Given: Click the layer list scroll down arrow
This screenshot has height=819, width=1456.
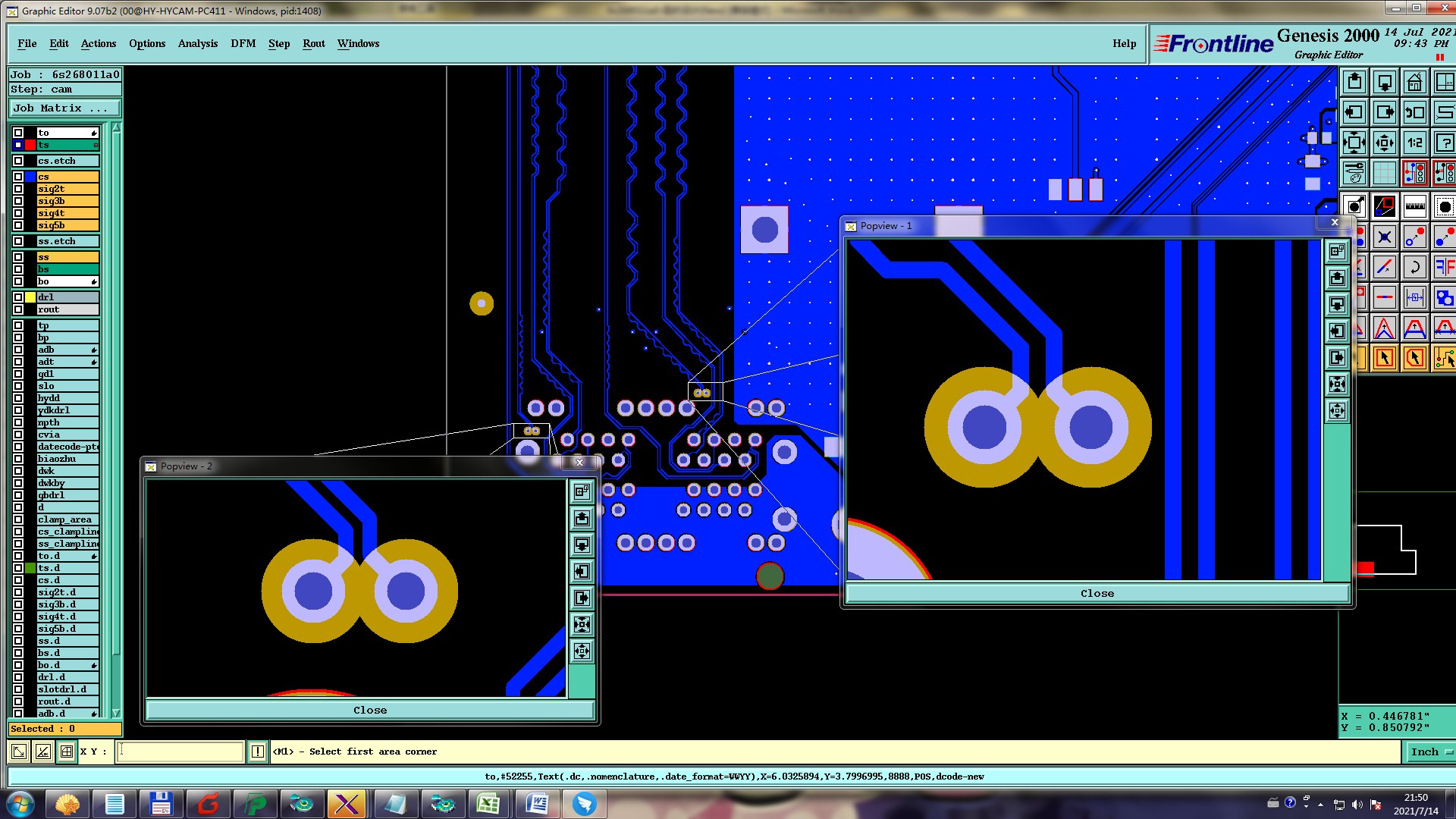Looking at the screenshot, I should (x=116, y=713).
